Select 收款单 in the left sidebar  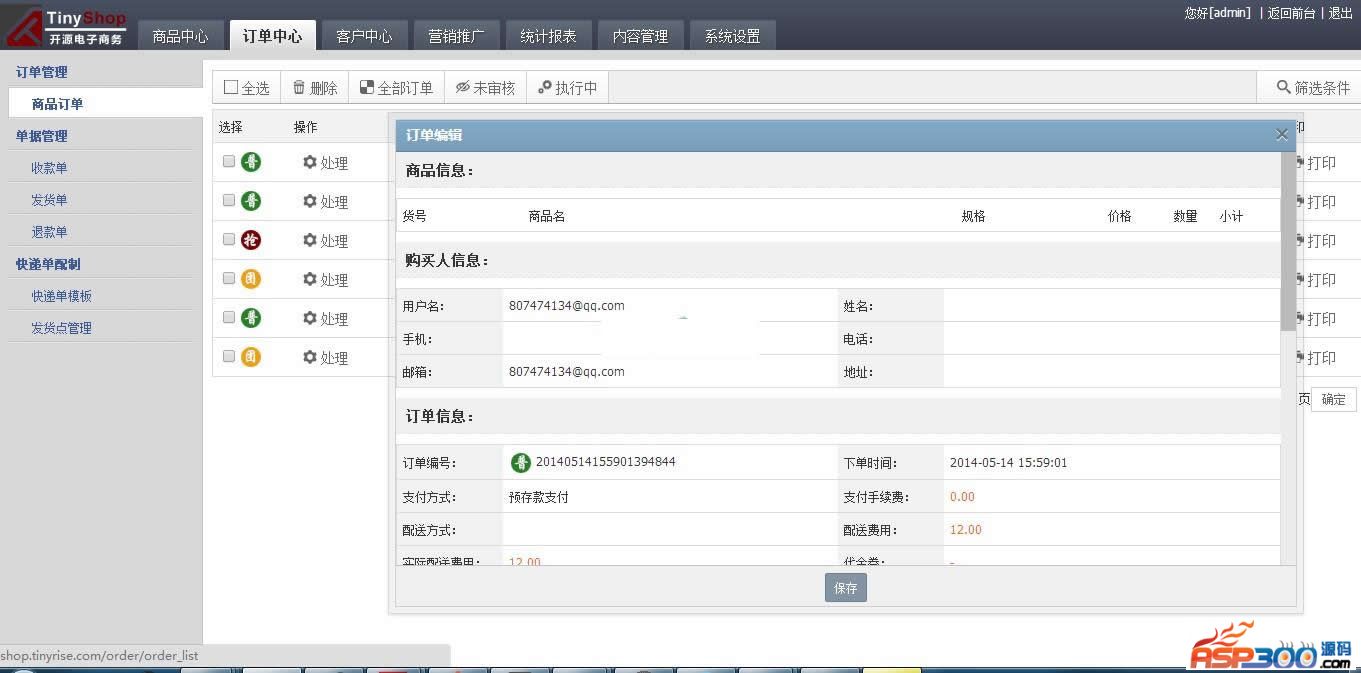tap(49, 168)
